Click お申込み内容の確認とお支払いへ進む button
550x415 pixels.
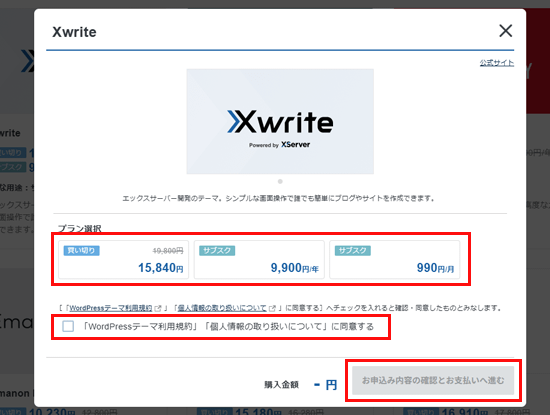(x=433, y=380)
